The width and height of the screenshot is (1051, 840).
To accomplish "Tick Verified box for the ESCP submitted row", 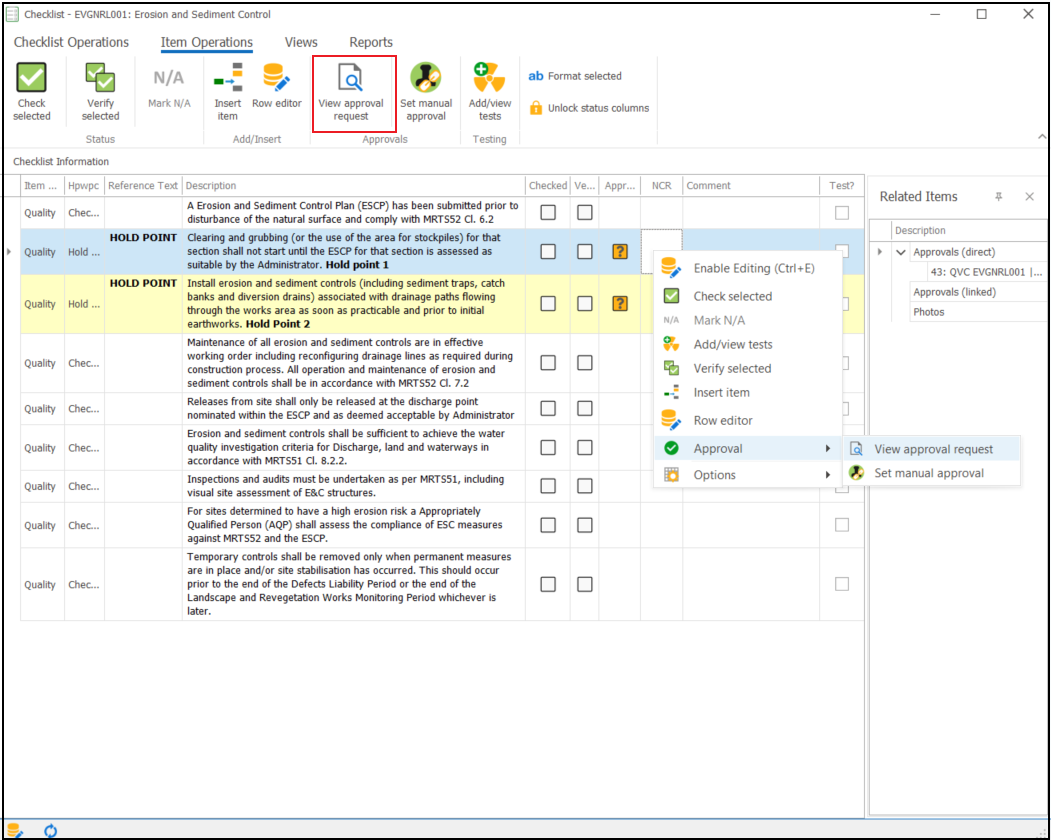I will 584,213.
